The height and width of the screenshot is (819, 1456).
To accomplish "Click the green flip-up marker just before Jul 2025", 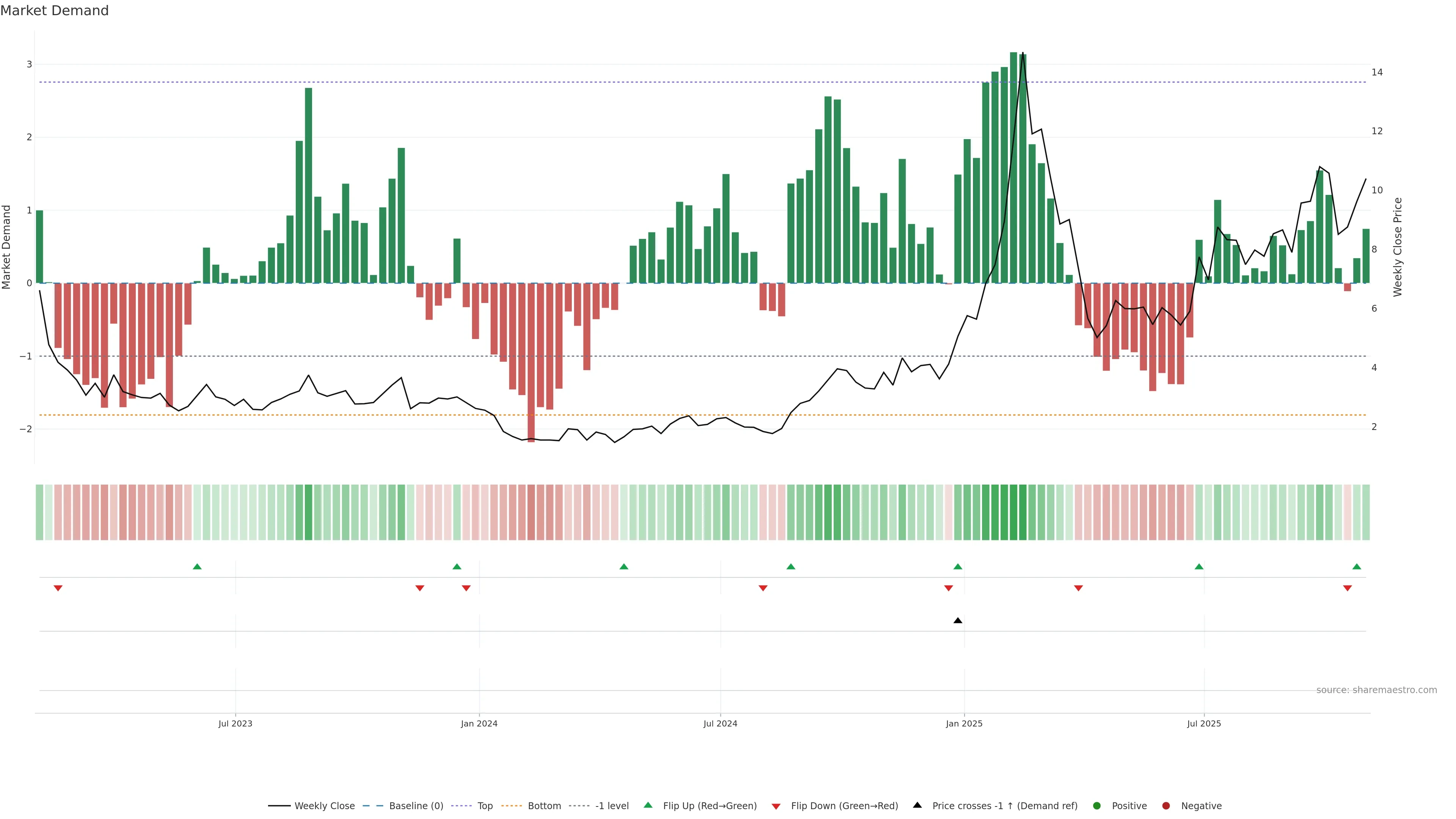I will (x=1199, y=566).
